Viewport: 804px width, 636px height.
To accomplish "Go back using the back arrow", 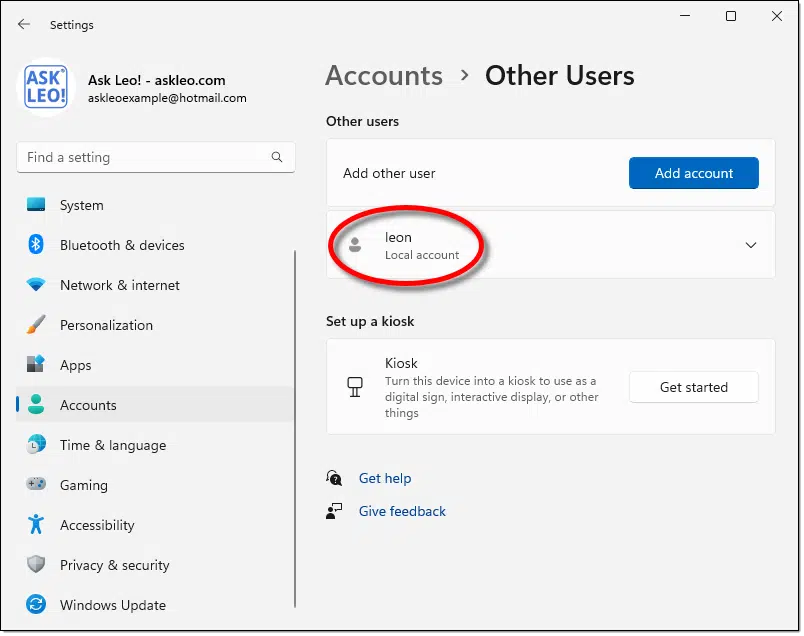I will coord(24,24).
